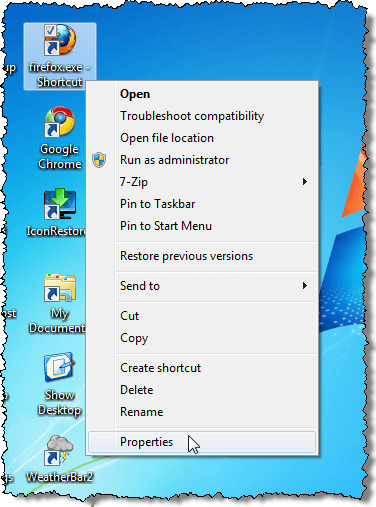This screenshot has height=507, width=376.
Task: Open the Send to entry
Action: [202, 286]
